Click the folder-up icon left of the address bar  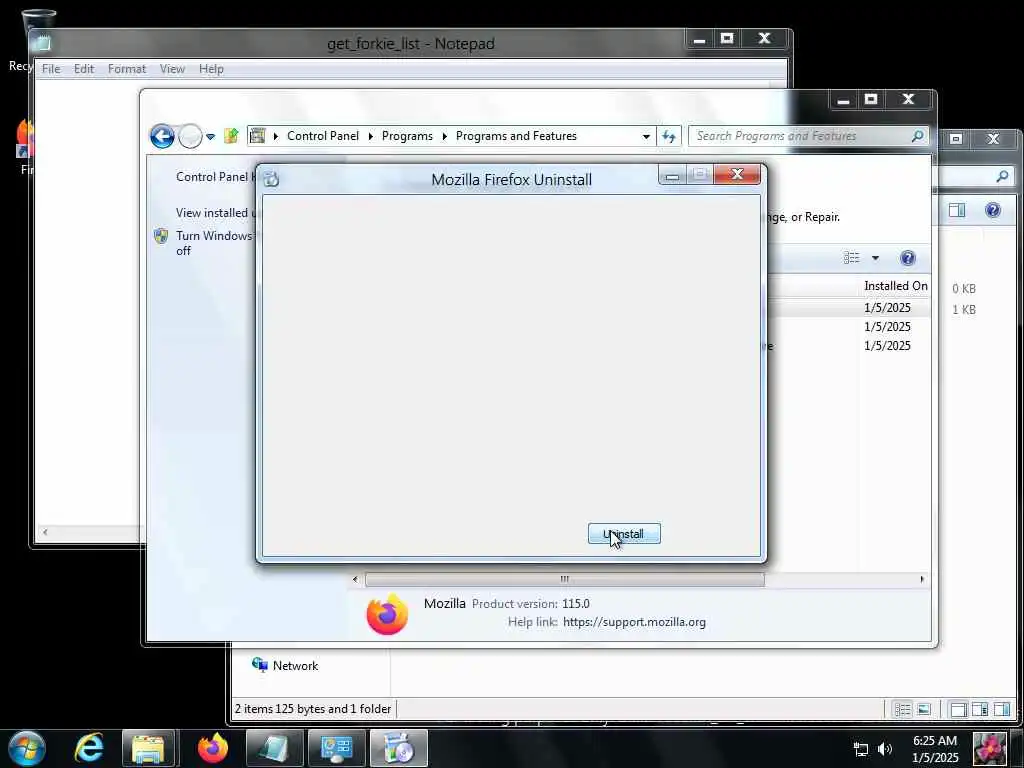tap(231, 136)
